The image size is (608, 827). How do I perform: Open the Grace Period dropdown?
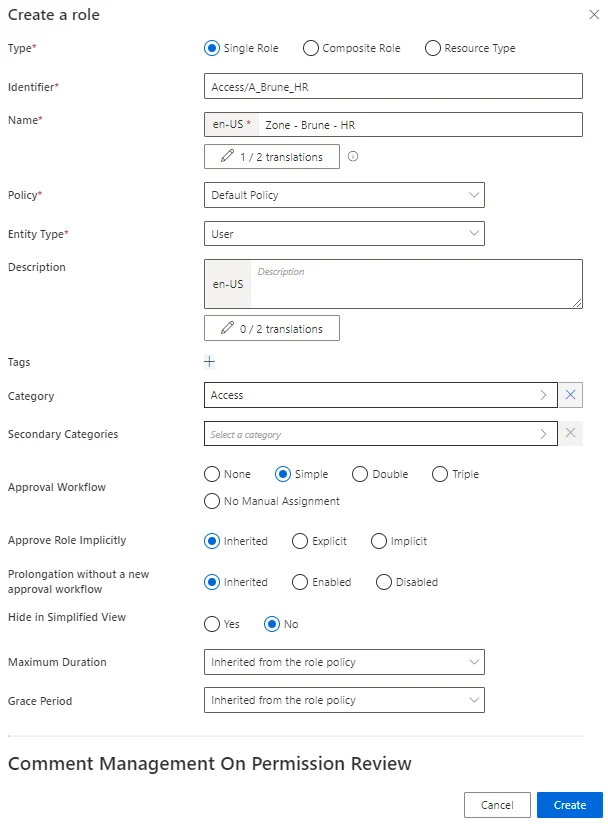(x=344, y=700)
